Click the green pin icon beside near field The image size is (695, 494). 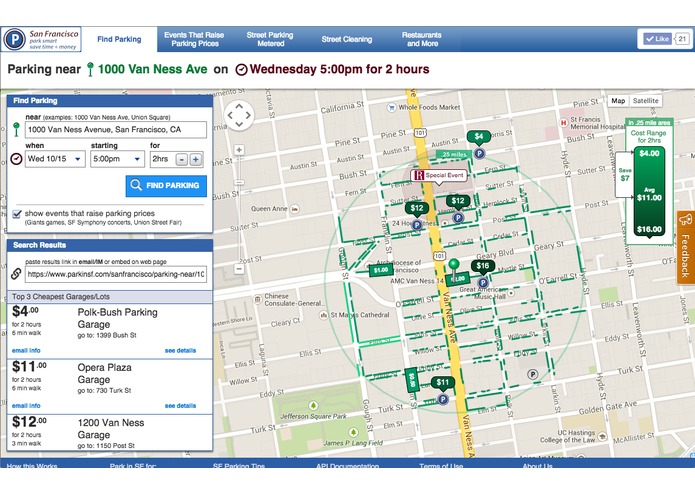16,129
